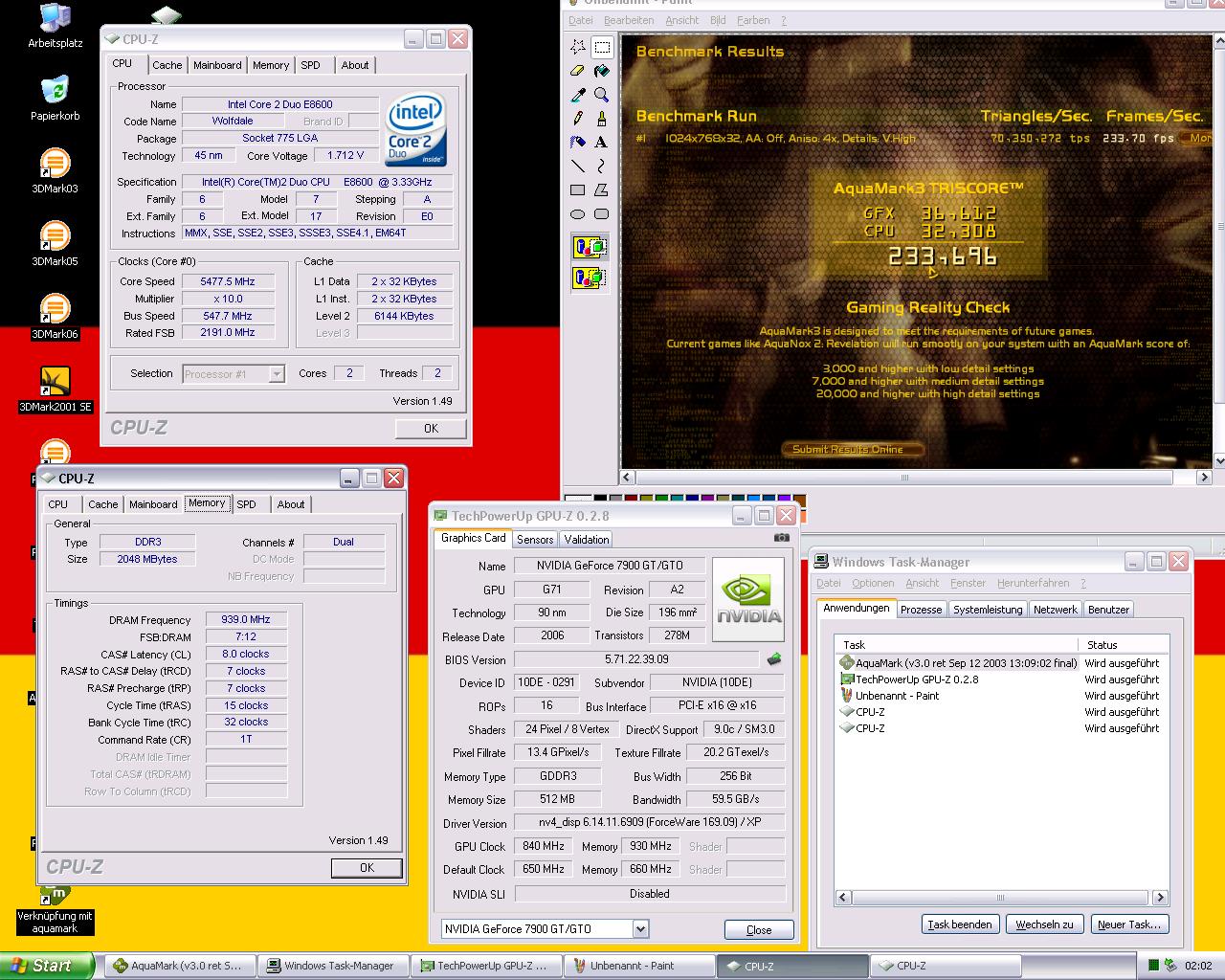Select the Polygon shape tool
Screen dimensions: 1225x980
coord(602,189)
